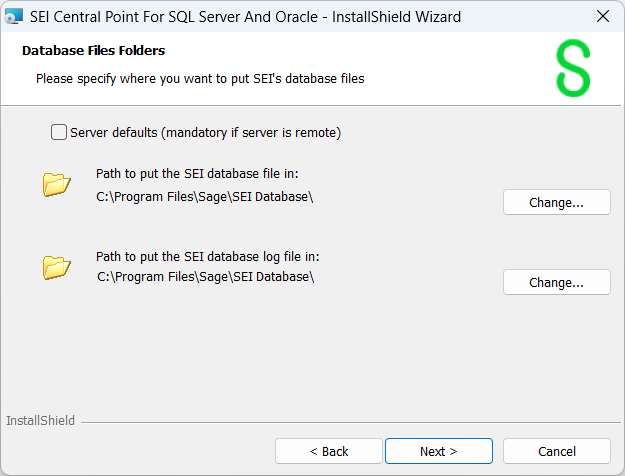The width and height of the screenshot is (625, 476).
Task: Click the database log file path text
Action: (x=205, y=276)
